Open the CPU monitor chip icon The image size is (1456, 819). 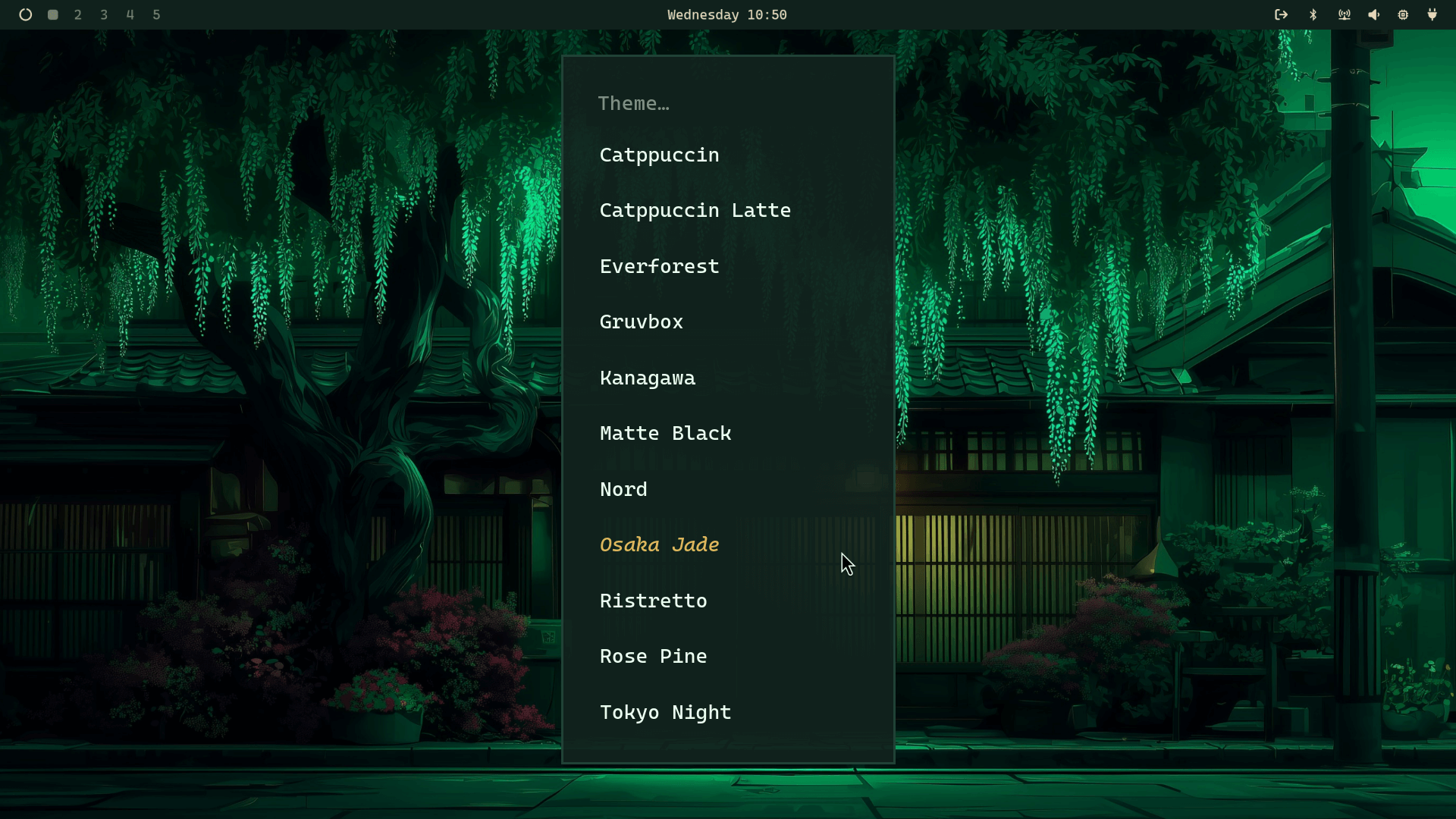[1403, 14]
